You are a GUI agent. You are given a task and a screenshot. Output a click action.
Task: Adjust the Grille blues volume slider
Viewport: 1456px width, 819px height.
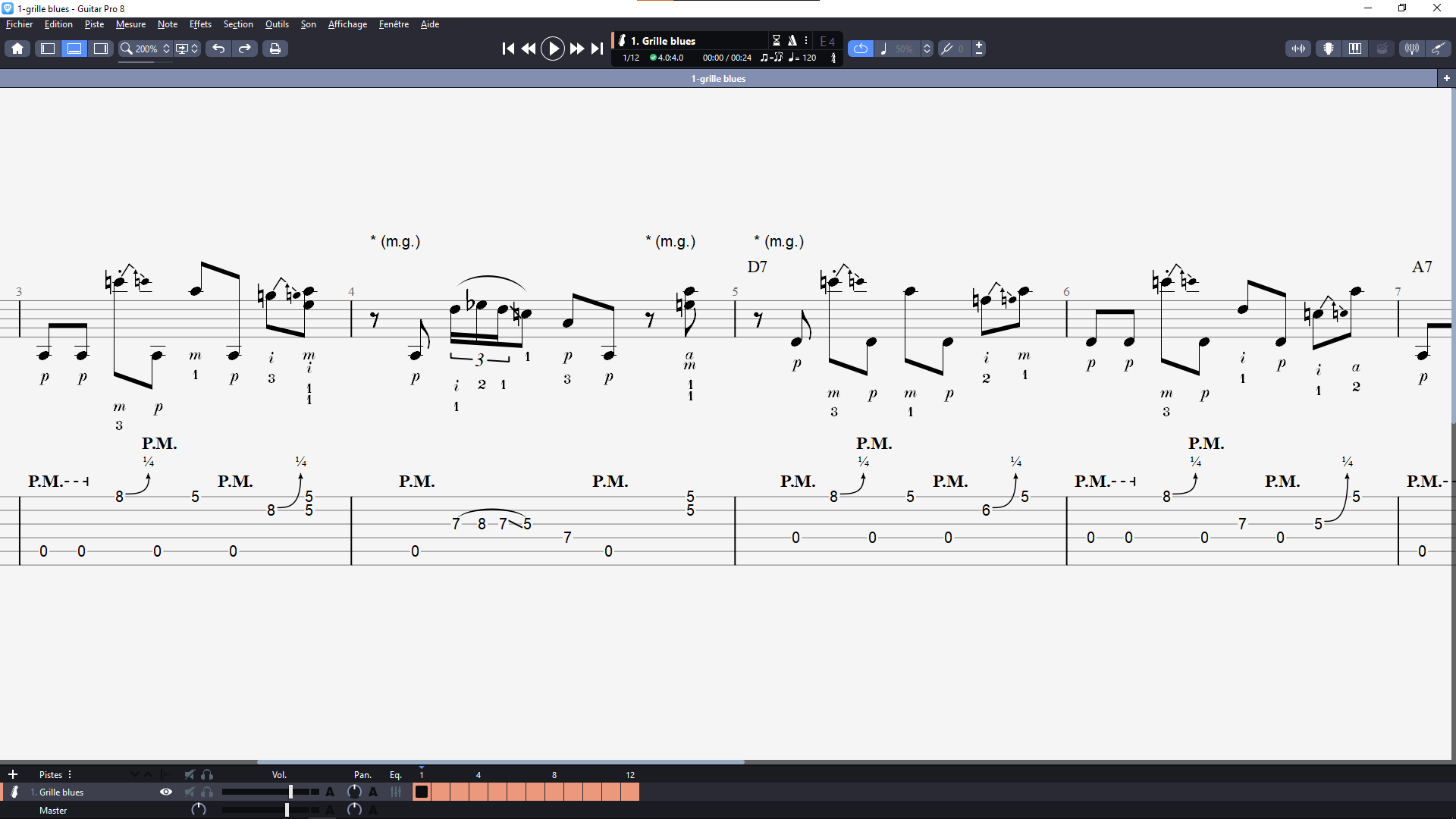[290, 792]
